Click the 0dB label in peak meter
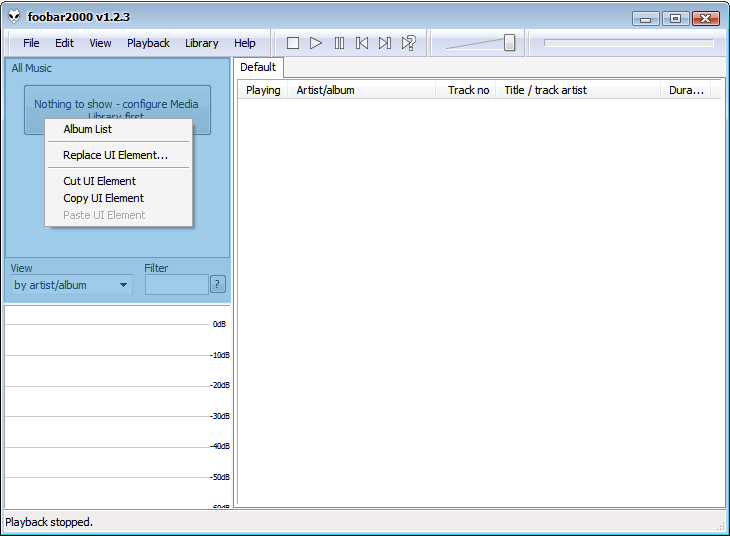This screenshot has height=536, width=730. 219,324
